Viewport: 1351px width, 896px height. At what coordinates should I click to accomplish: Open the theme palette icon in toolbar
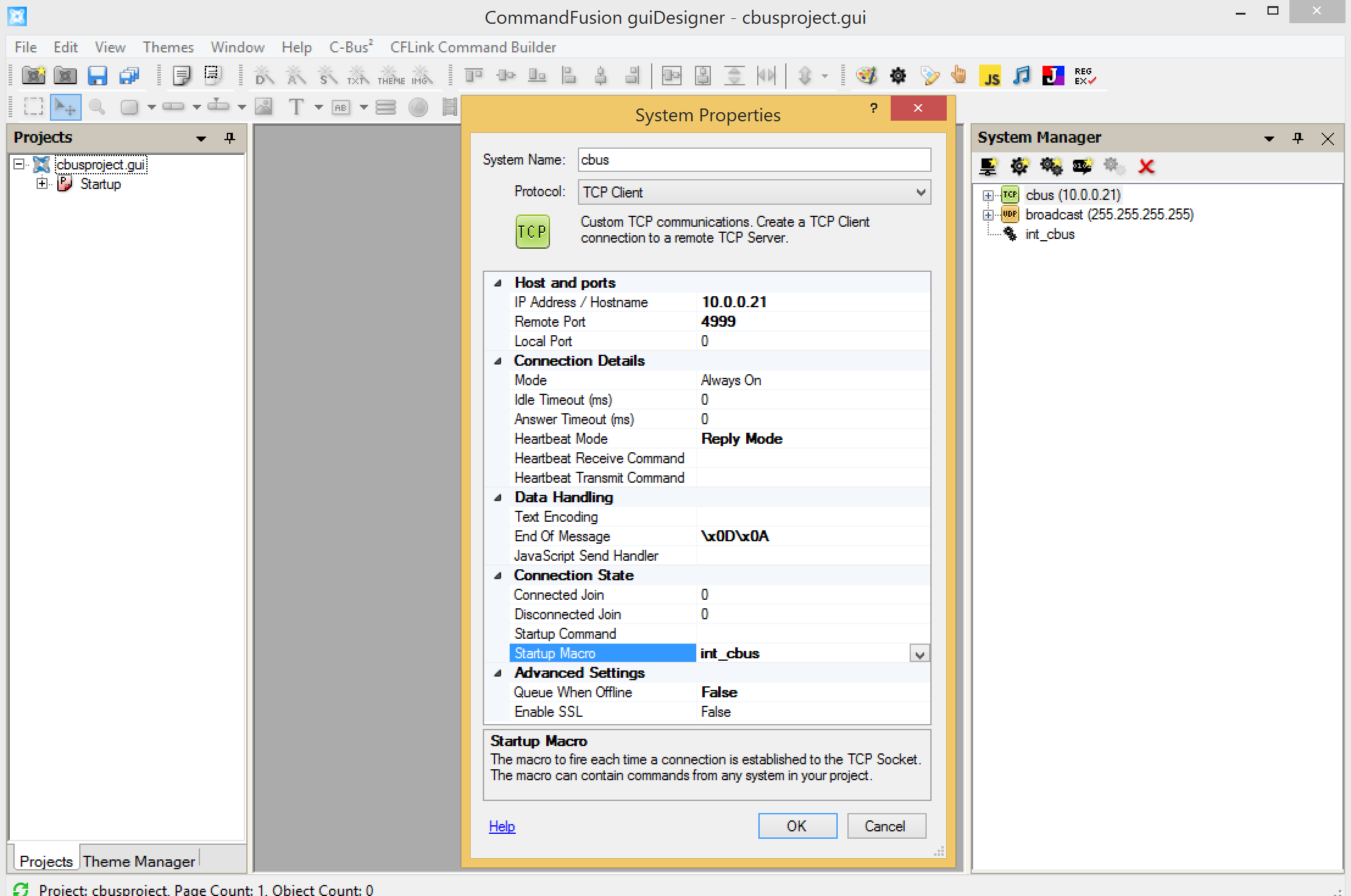tap(866, 76)
